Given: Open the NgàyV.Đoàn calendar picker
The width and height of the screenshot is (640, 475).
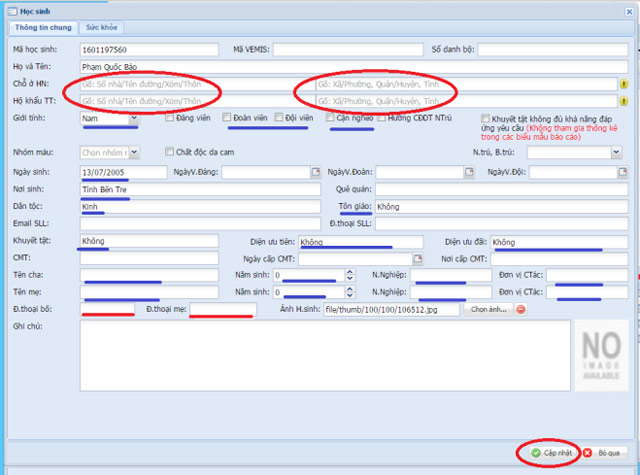Looking at the screenshot, I should pos(469,172).
